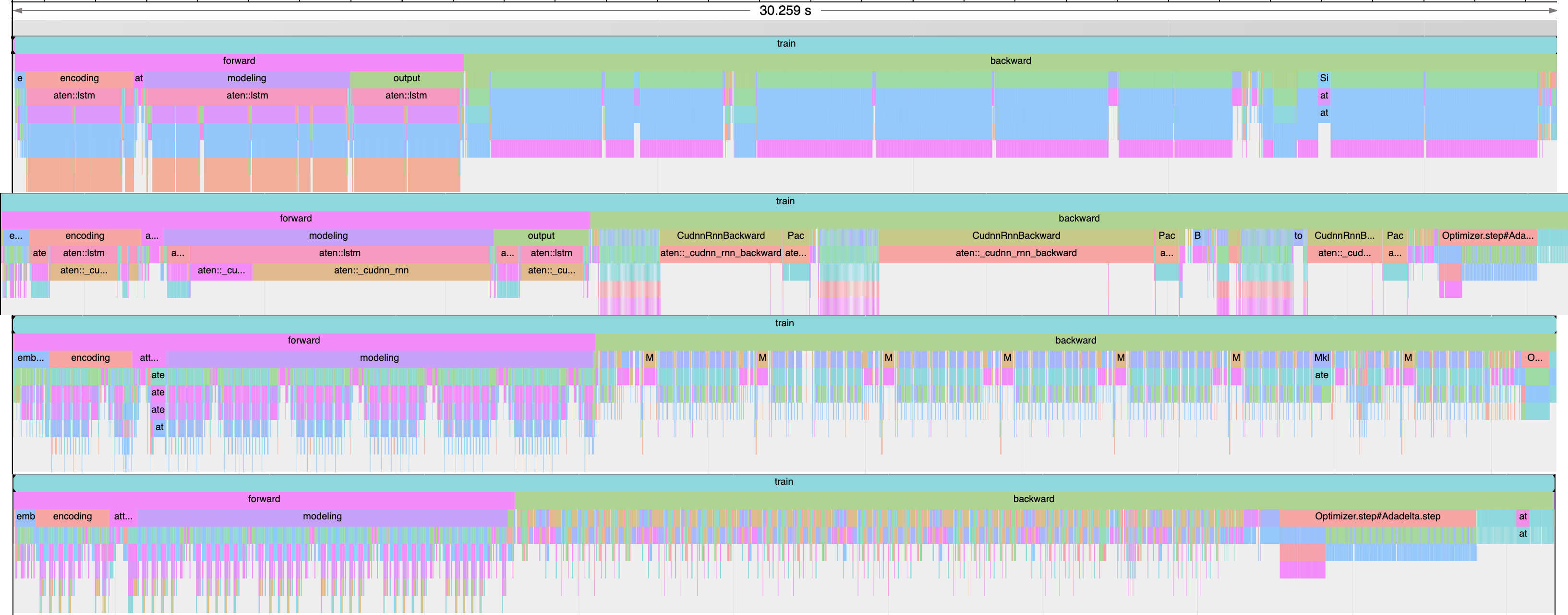Viewport: 1568px width, 615px height.
Task: Select the backward slice in bottom trace
Action: pos(1033,499)
